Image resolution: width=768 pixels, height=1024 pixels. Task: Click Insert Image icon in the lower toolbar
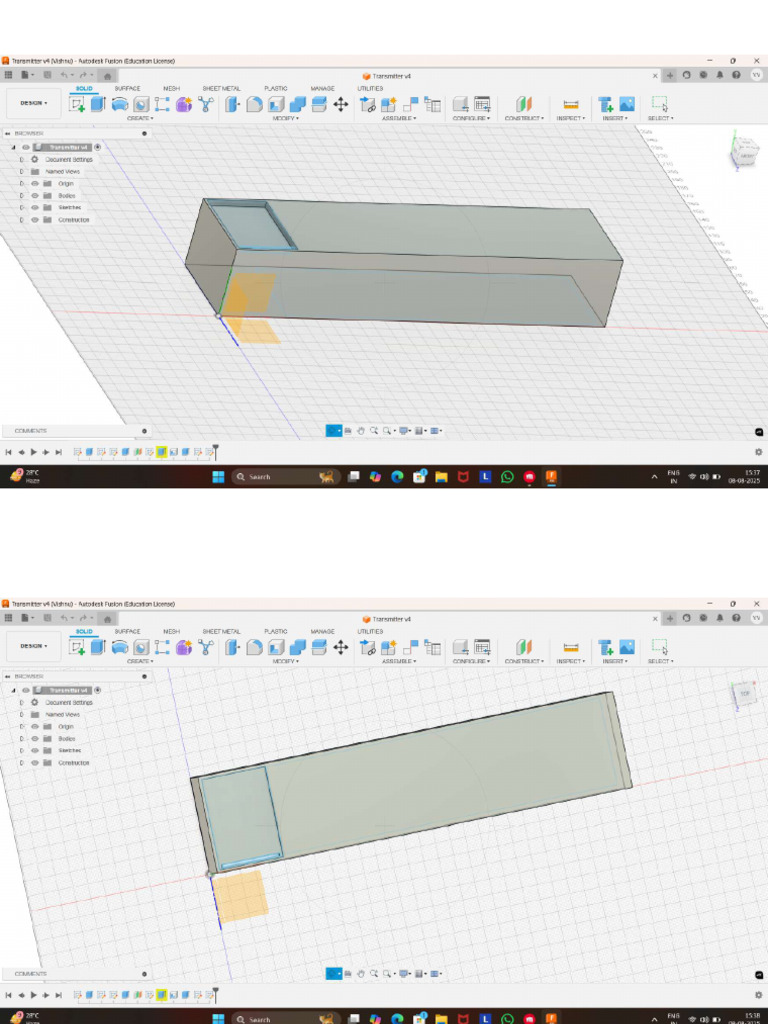[x=627, y=647]
